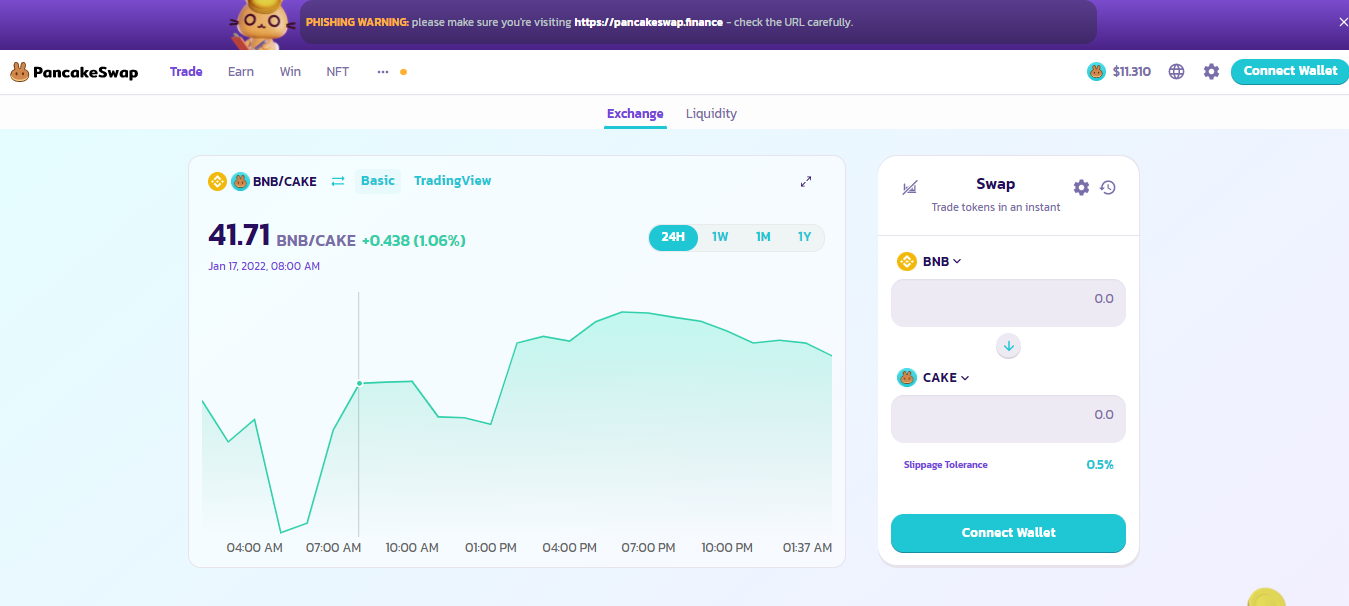
Task: Close the phishing warning banner
Action: 1343,22
